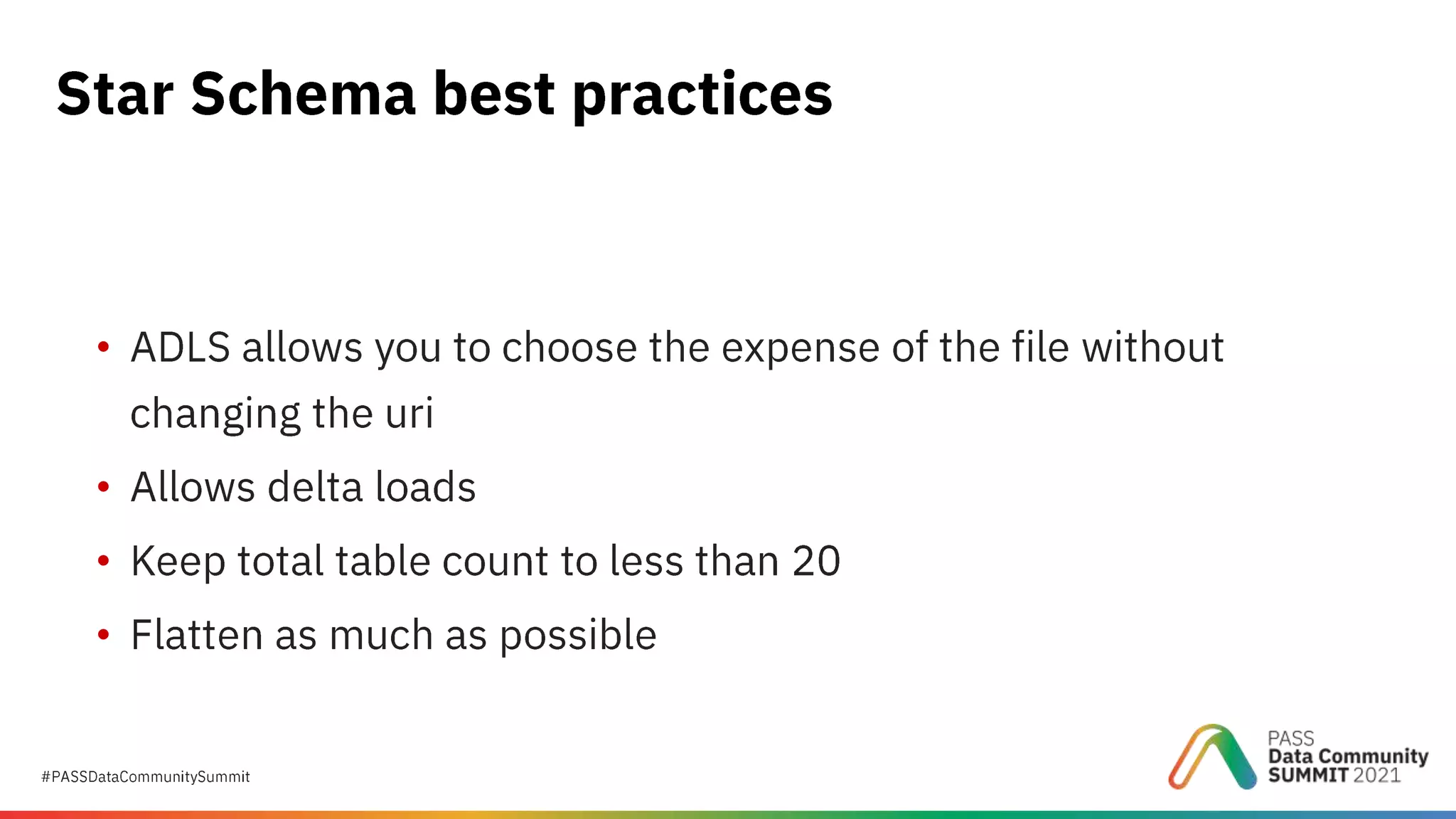Click the Keep total table count line
The width and height of the screenshot is (1456, 819).
485,561
